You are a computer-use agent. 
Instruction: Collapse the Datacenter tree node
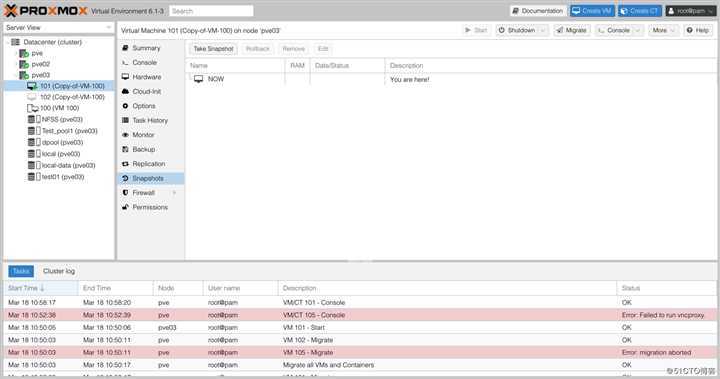[x=7, y=42]
